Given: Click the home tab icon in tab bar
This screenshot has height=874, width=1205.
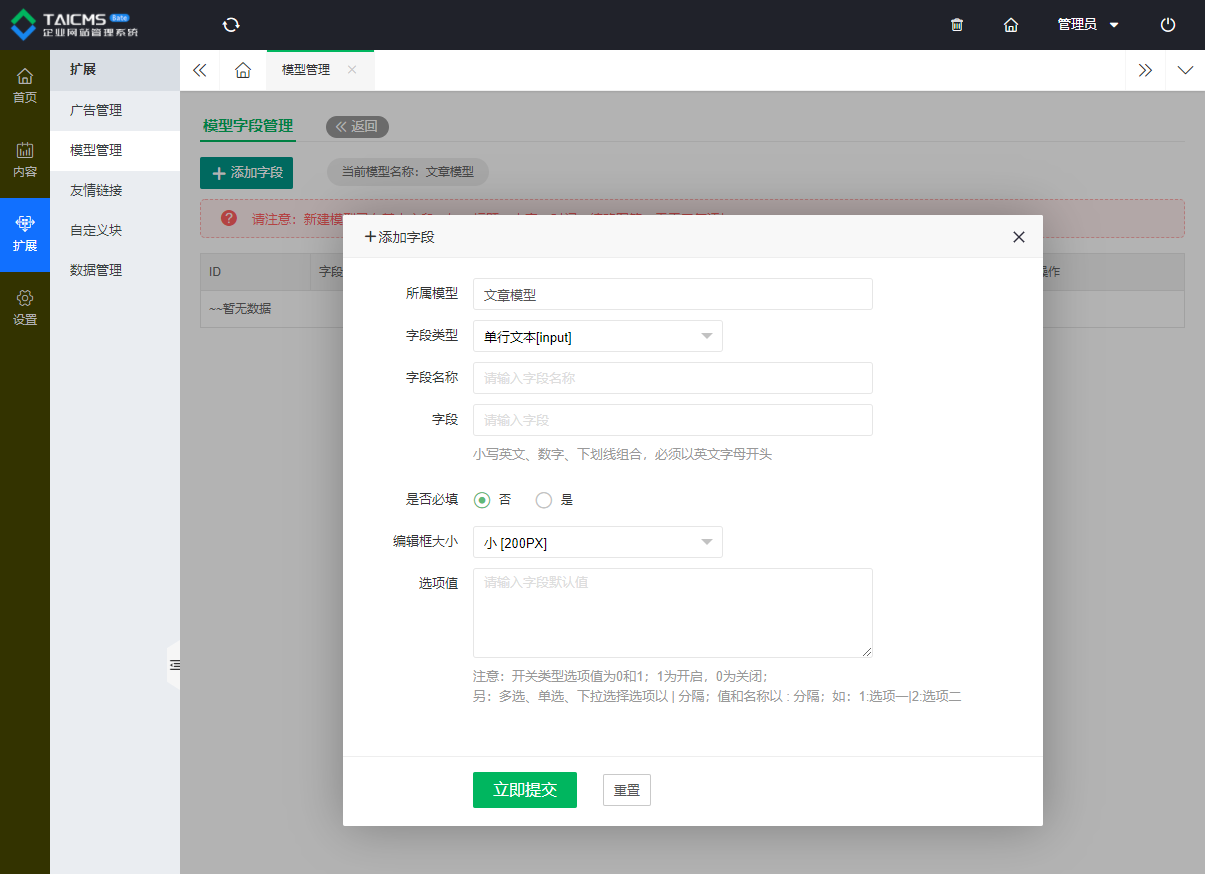Looking at the screenshot, I should (242, 70).
